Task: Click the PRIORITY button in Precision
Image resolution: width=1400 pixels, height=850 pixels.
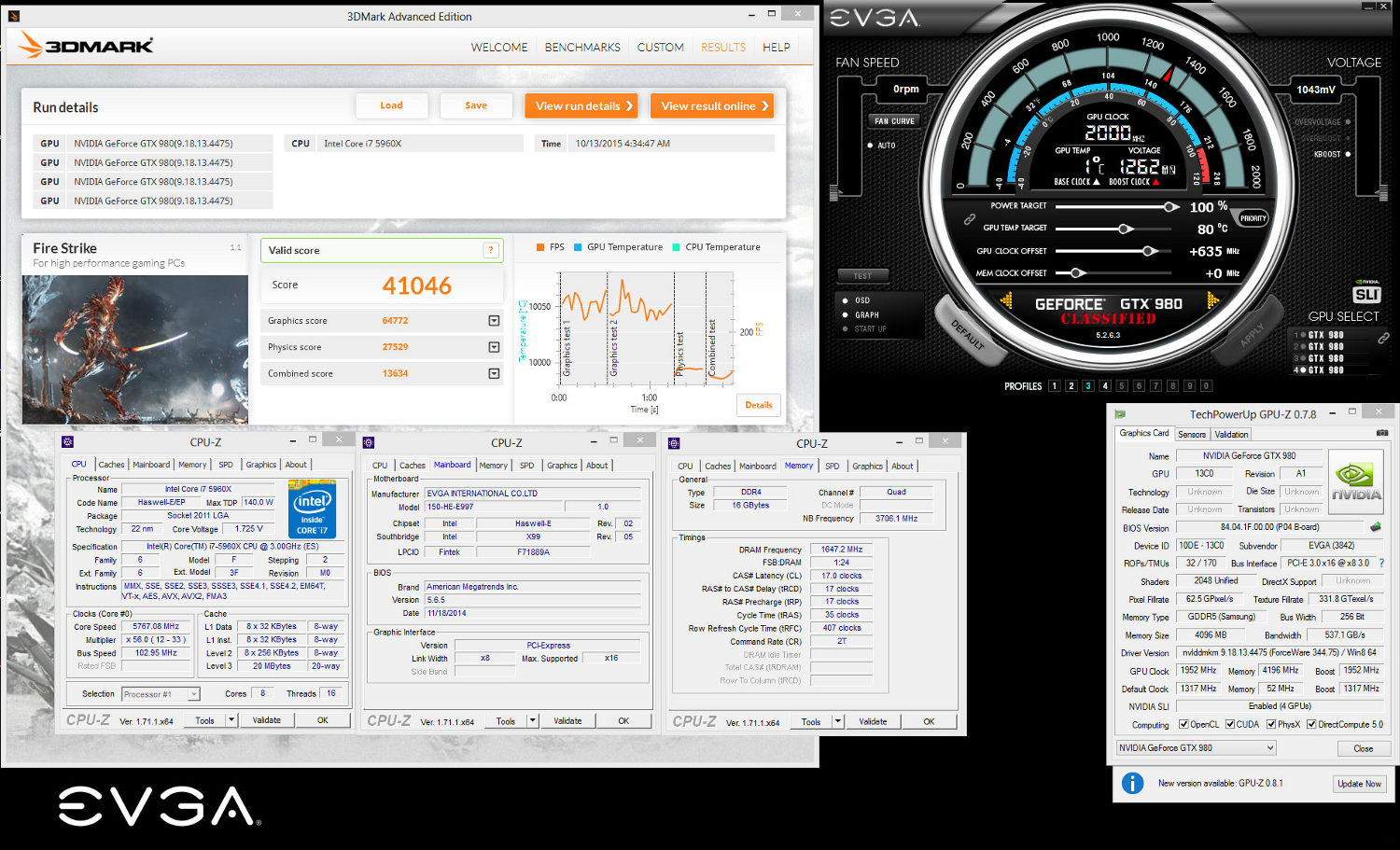Action: point(1253,218)
